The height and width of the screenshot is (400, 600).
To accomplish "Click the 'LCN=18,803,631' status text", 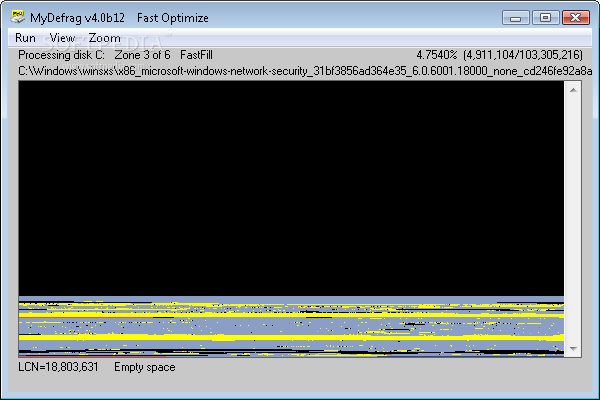I will (58, 367).
